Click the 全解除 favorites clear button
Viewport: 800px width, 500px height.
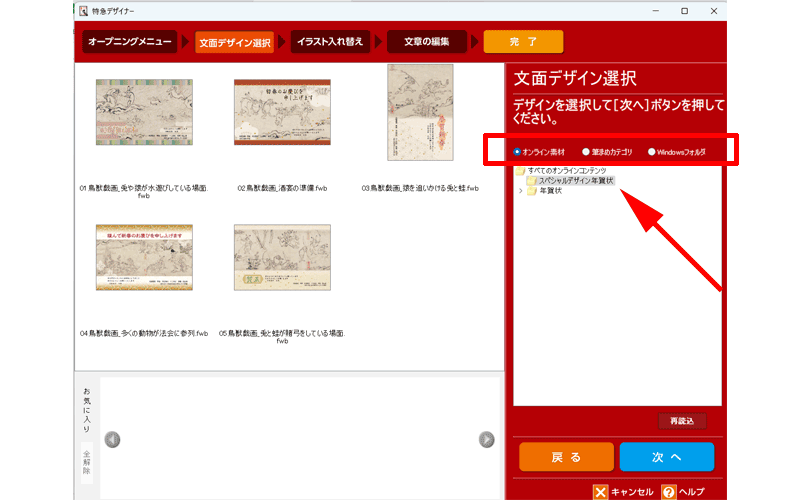87,462
